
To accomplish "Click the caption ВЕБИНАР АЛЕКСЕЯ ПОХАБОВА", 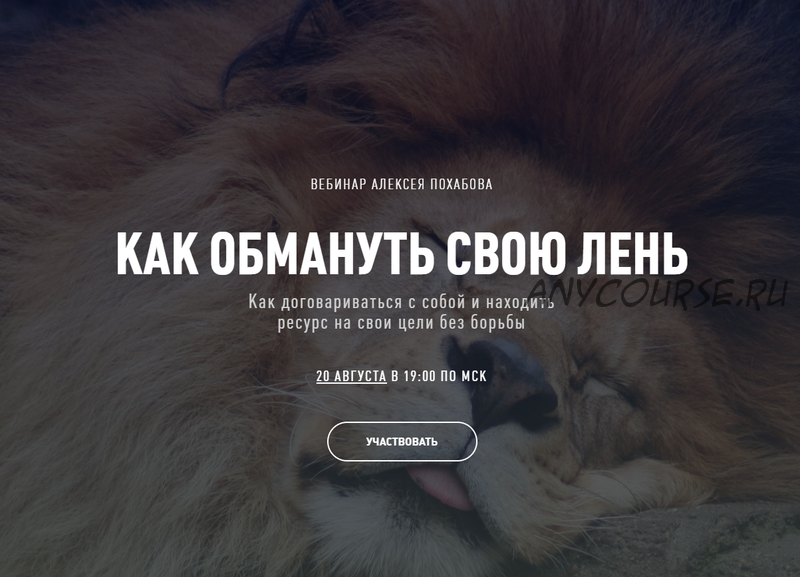I will [x=402, y=184].
